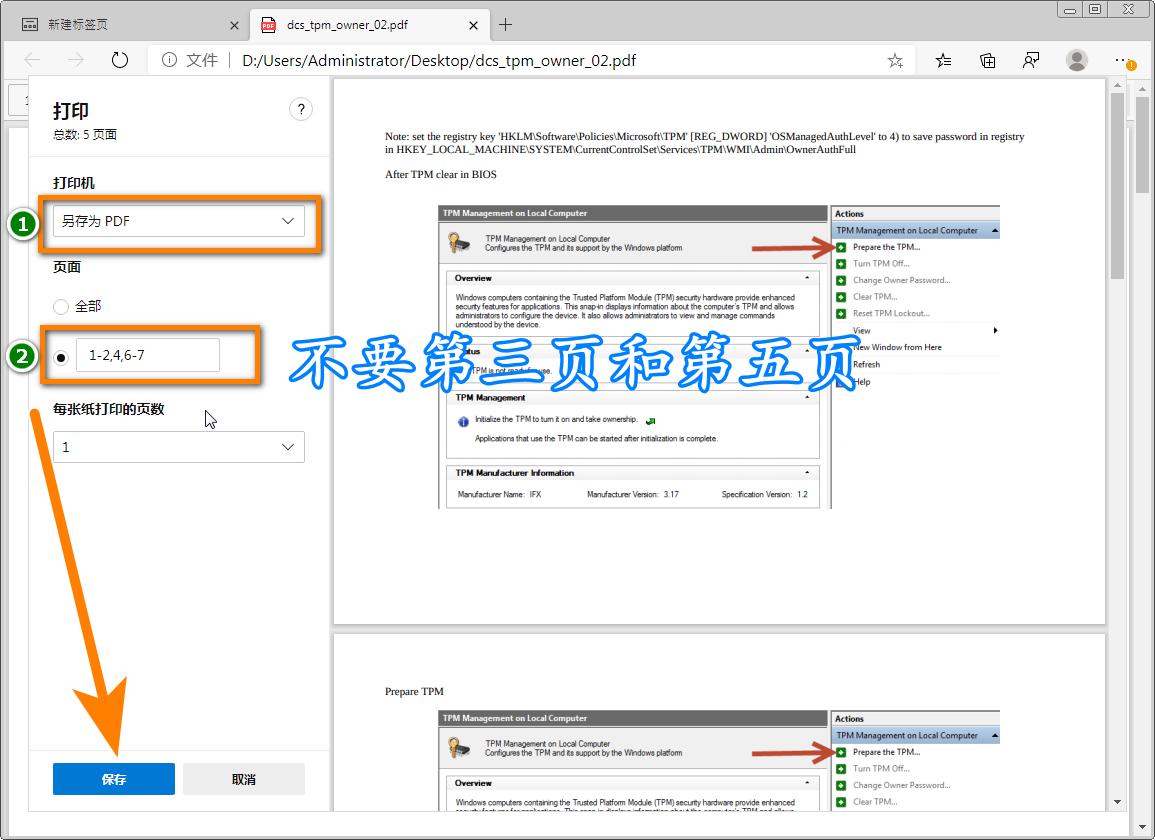Click the page refresh icon
Viewport: 1155px width, 840px height.
pos(119,60)
